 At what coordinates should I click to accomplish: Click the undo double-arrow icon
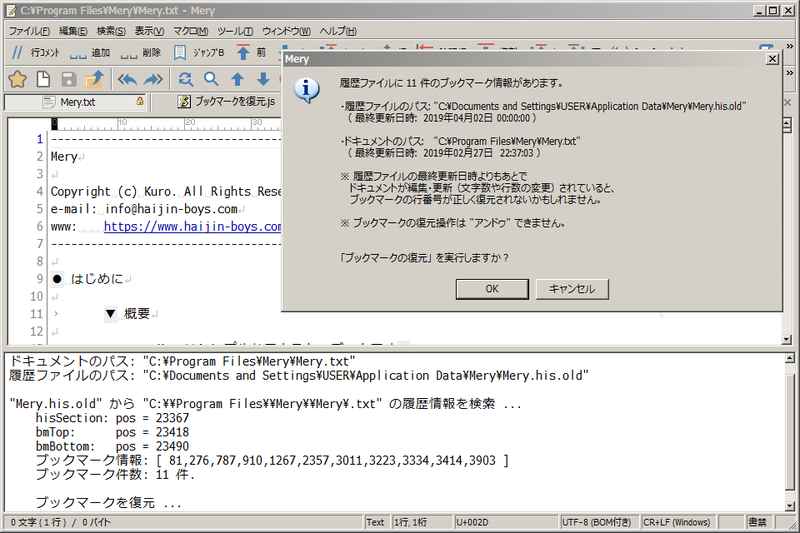(x=127, y=79)
